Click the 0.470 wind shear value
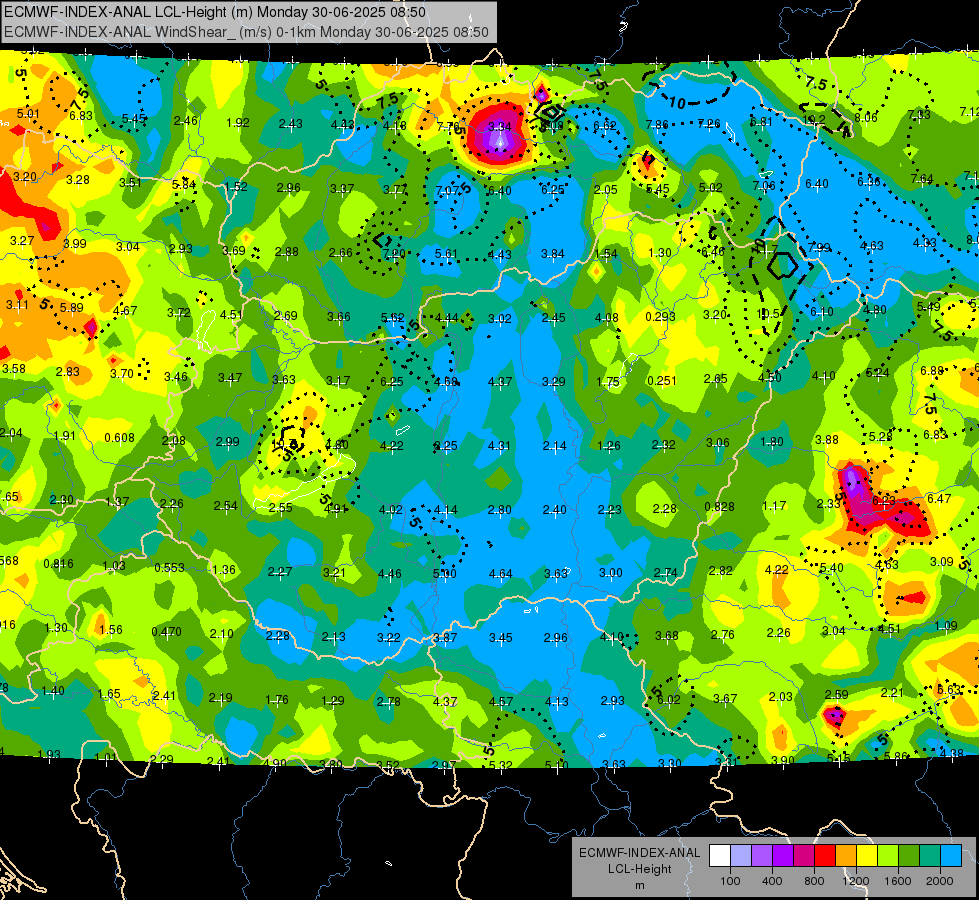The width and height of the screenshot is (979, 900). point(167,632)
